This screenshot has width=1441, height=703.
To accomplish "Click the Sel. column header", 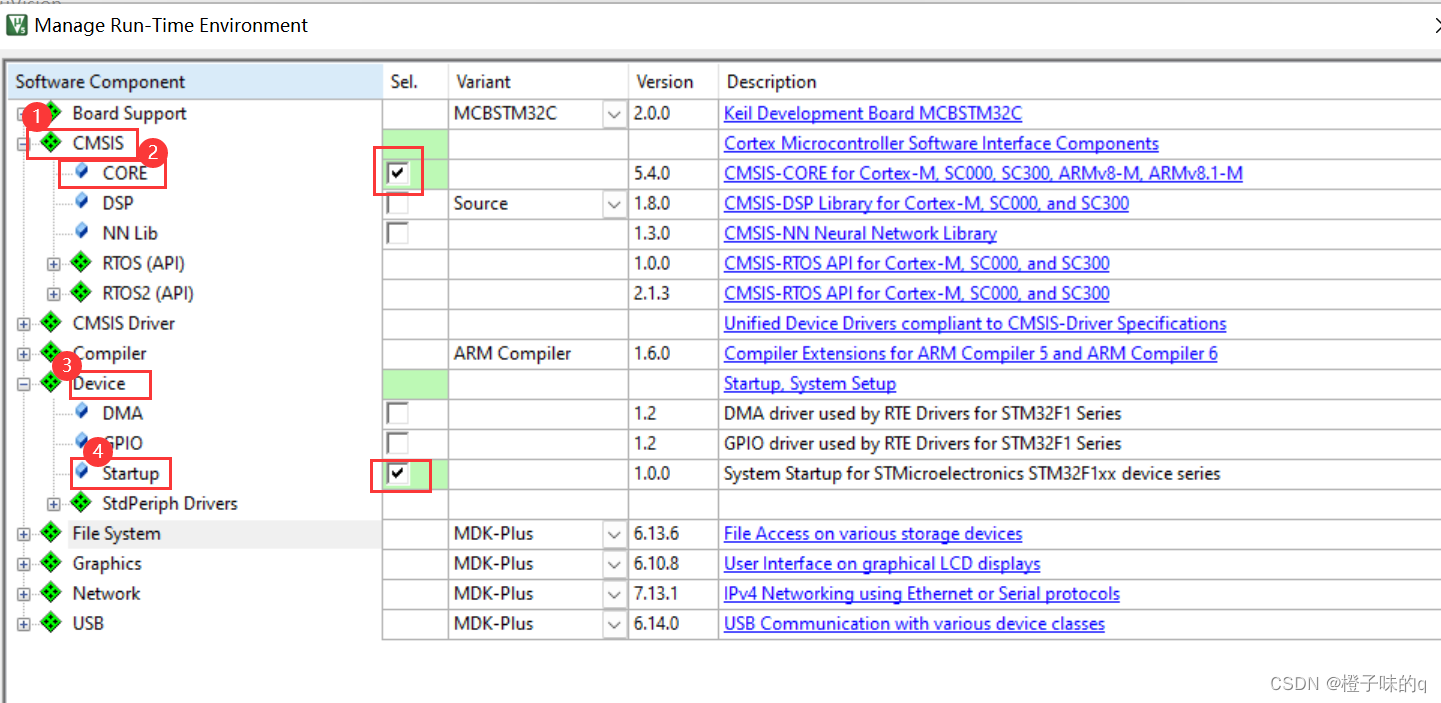I will 415,82.
